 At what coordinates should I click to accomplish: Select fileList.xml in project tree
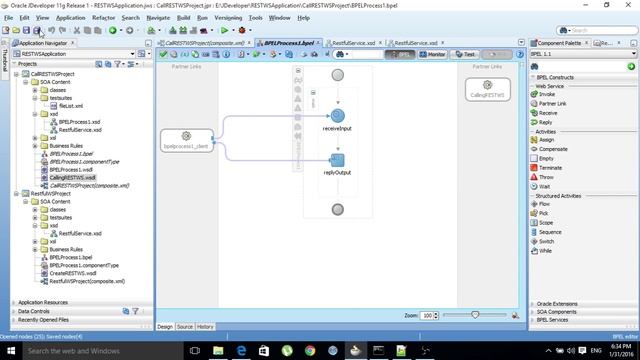coord(71,106)
